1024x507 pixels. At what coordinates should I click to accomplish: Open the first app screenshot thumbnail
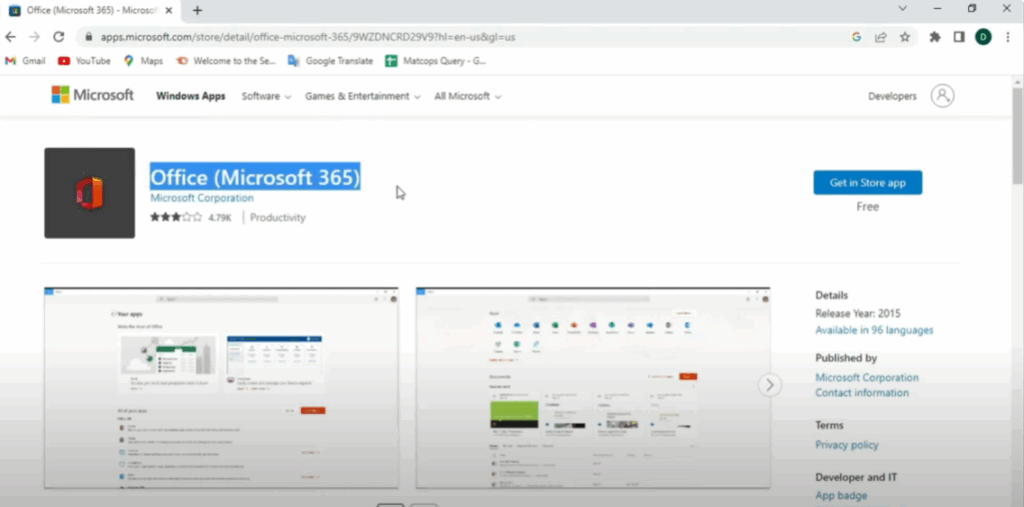pyautogui.click(x=221, y=388)
